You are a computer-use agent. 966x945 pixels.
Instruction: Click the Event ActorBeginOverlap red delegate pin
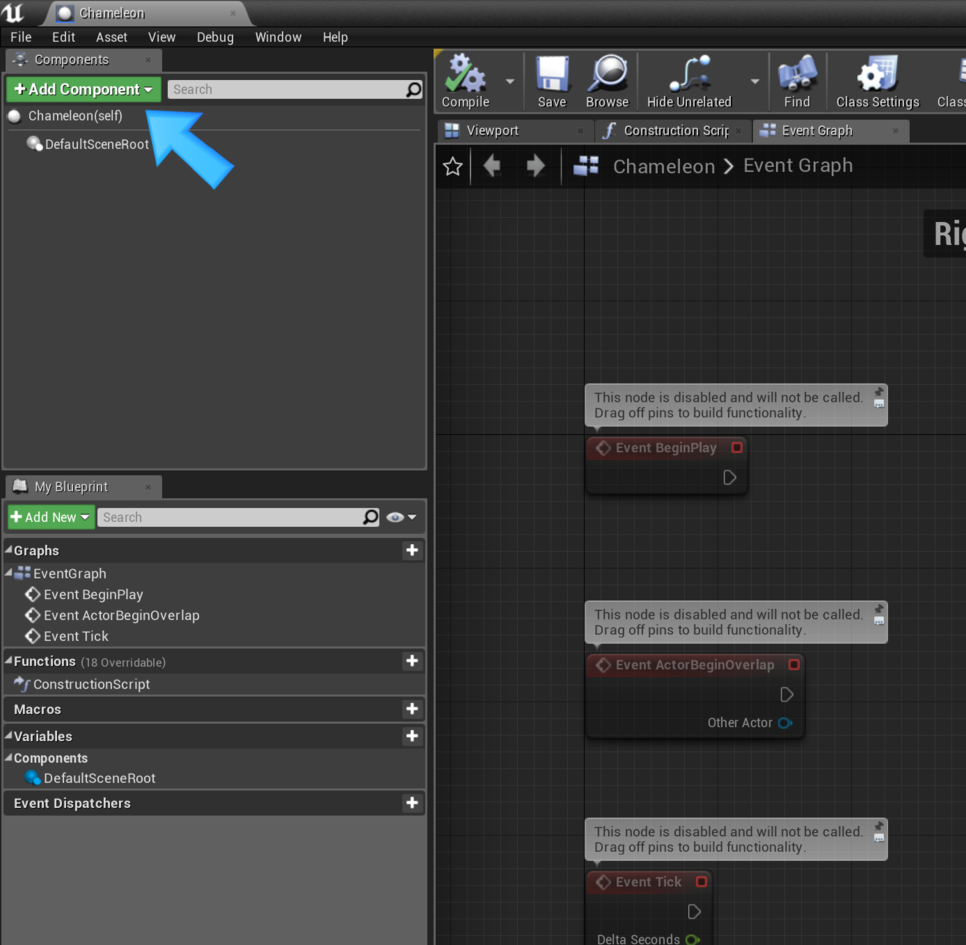(794, 665)
